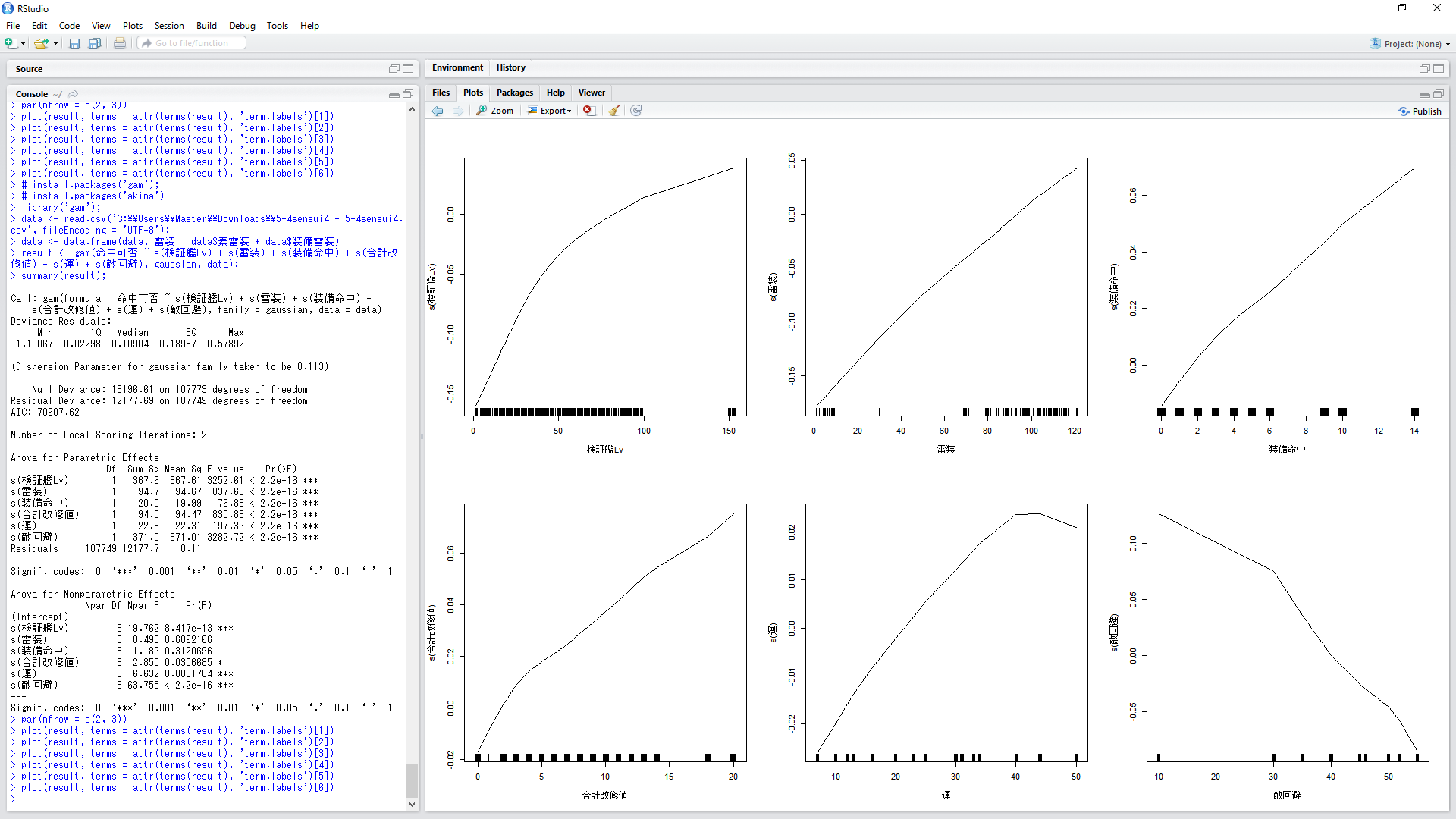The image size is (1456, 819).
Task: Go to previous plot arrow
Action: click(x=438, y=111)
